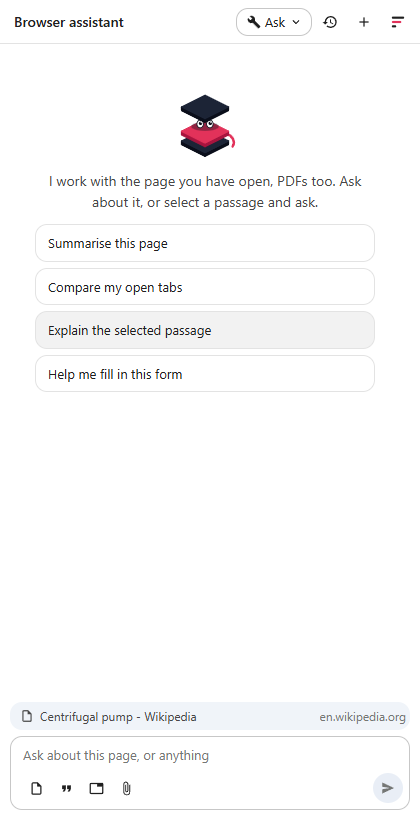Select 'Compare my open tabs' suggestion
420x820 pixels.
205,287
